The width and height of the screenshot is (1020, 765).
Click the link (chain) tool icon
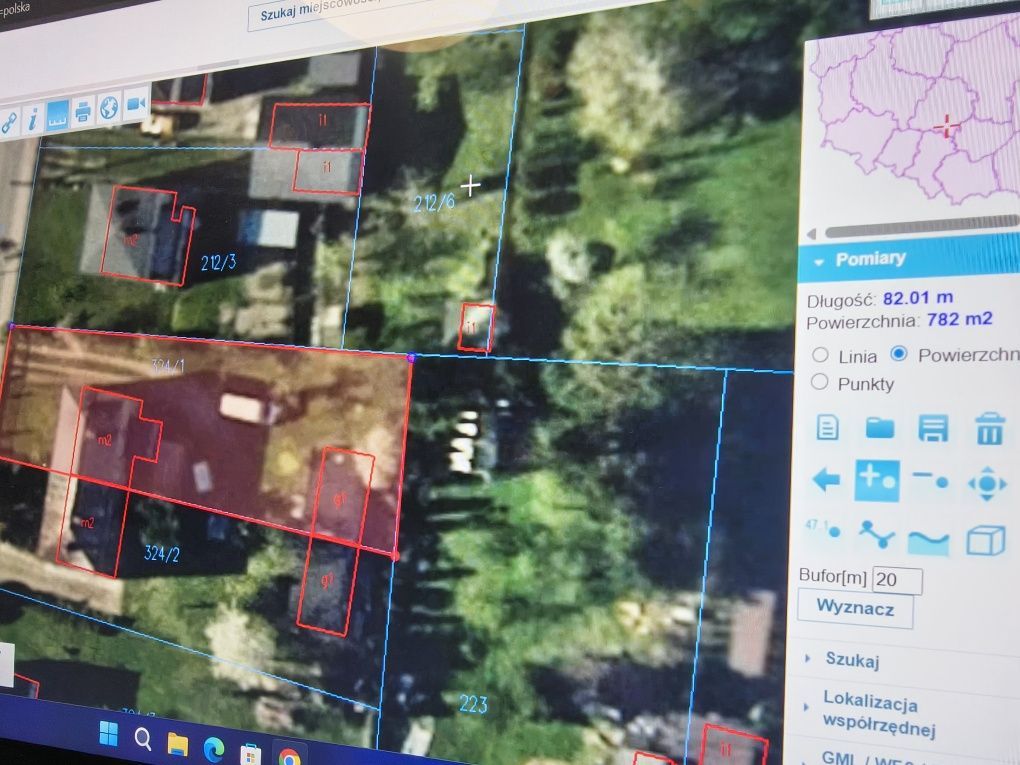[x=8, y=122]
